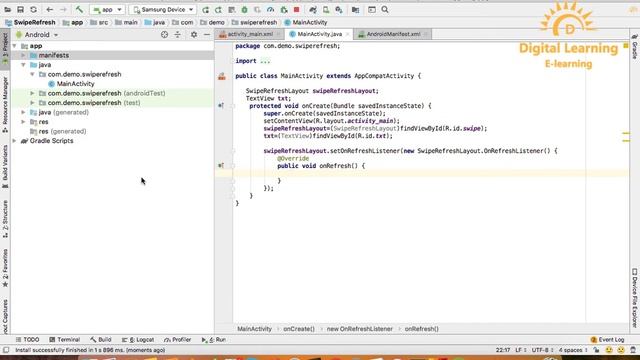Expand com.demo.swiperefresh (androidTest) package
This screenshot has height=360, width=640.
(x=32, y=93)
